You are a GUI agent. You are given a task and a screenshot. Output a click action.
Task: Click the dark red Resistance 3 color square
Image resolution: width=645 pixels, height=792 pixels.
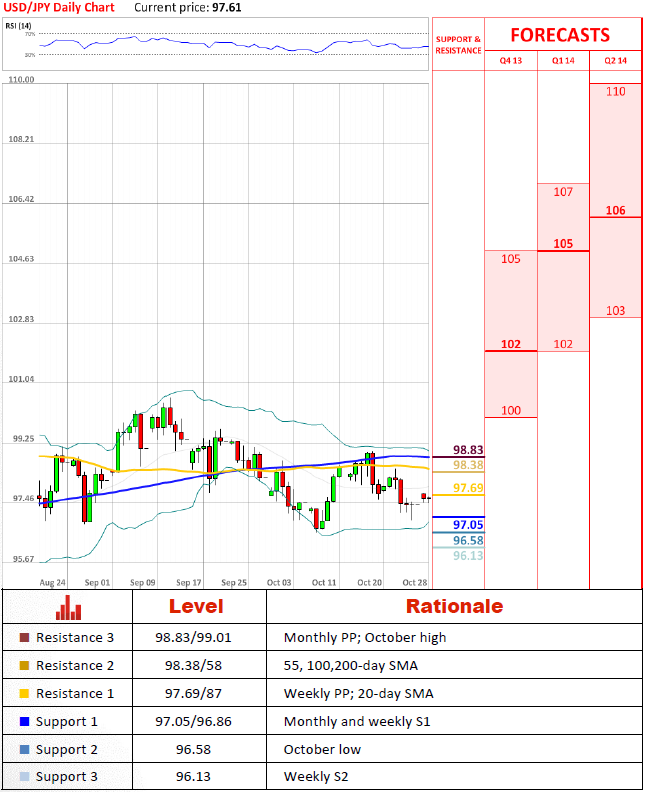coord(24,638)
